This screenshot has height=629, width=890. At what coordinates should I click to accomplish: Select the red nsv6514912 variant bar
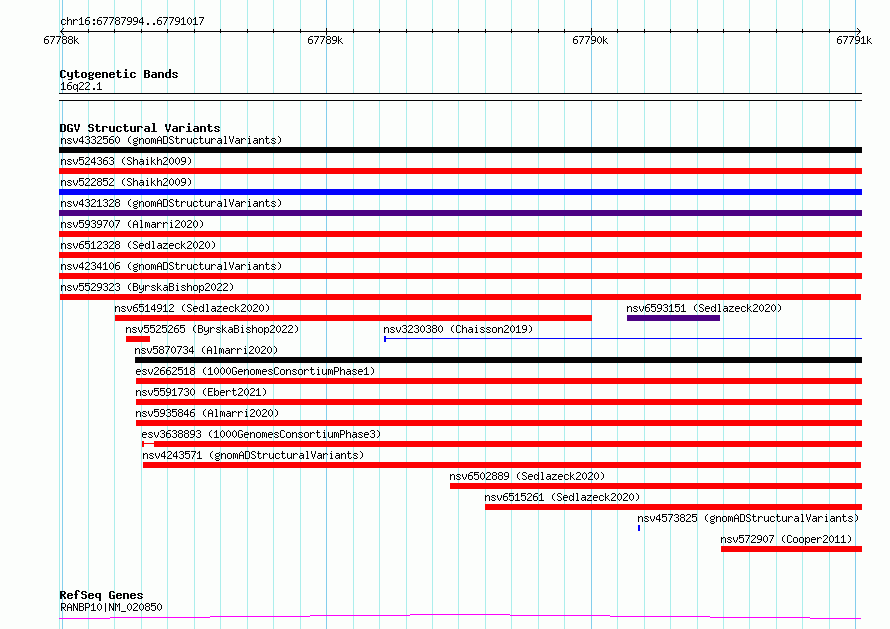coord(353,318)
